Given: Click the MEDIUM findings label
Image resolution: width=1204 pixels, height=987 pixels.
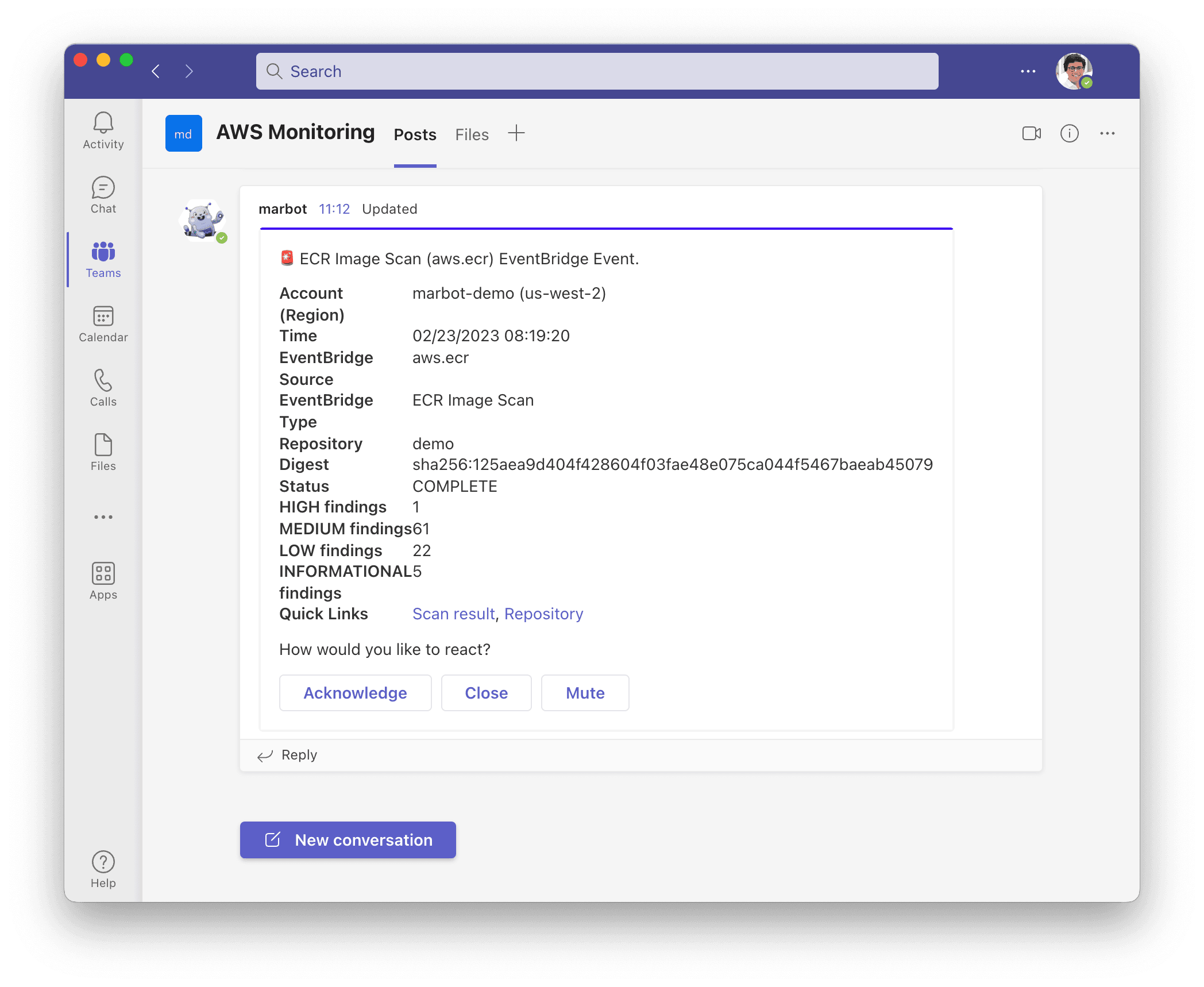Looking at the screenshot, I should (x=346, y=529).
